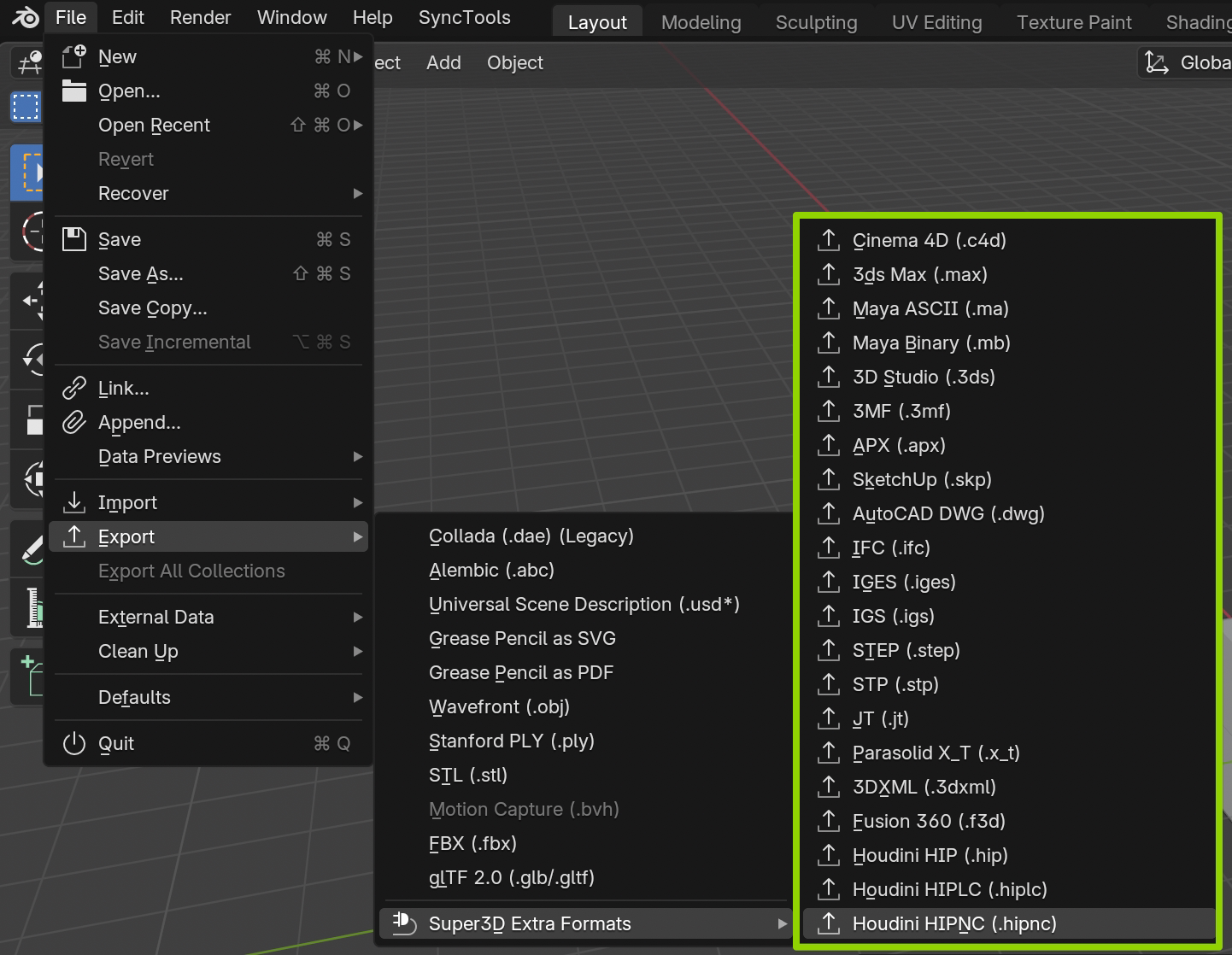Click the Import download arrow icon

(74, 502)
